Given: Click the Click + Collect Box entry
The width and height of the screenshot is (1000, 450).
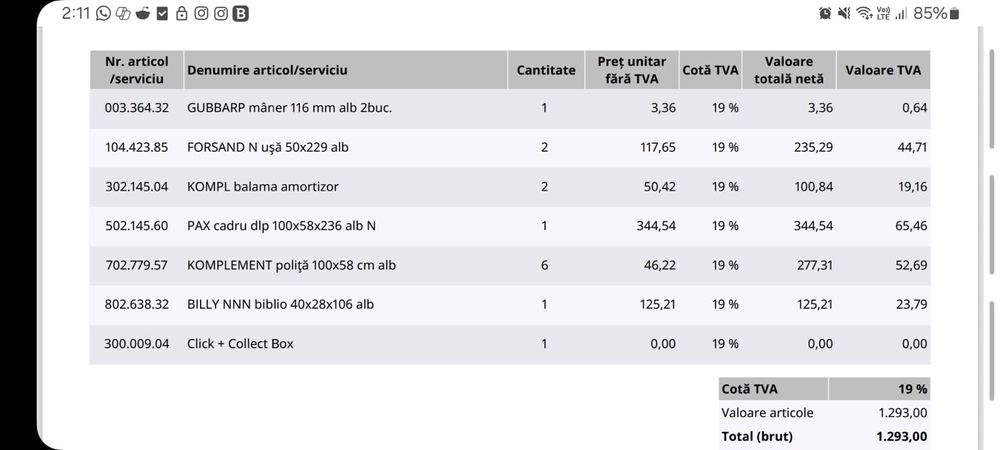Looking at the screenshot, I should [240, 343].
